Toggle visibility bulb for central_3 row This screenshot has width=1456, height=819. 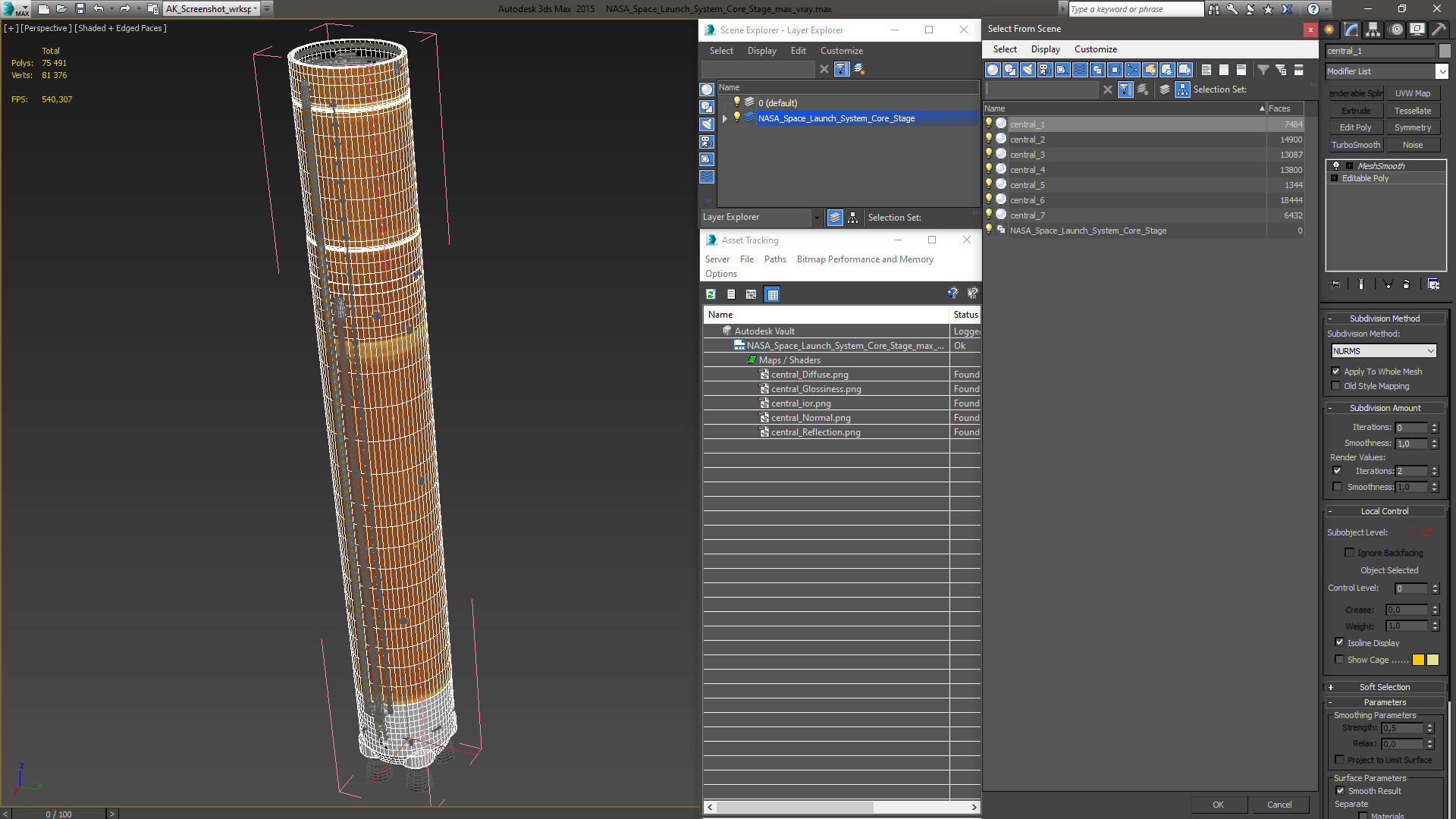(x=988, y=154)
